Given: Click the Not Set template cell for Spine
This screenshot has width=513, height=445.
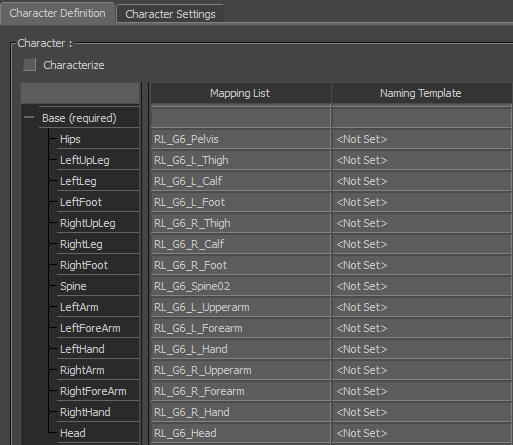Looking at the screenshot, I should (422, 286).
